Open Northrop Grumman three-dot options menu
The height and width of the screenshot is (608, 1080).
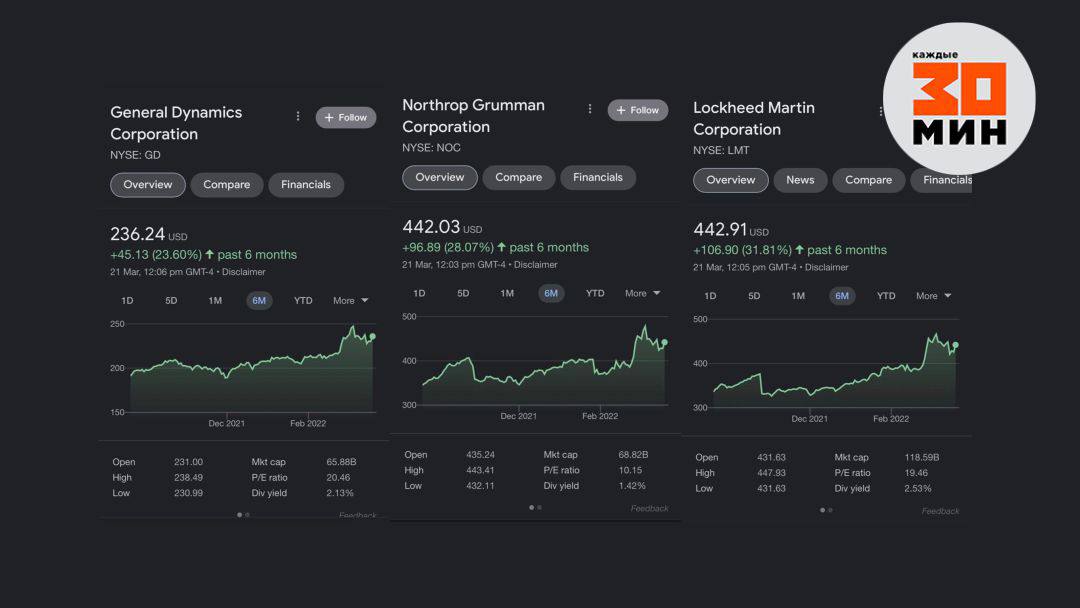click(590, 109)
